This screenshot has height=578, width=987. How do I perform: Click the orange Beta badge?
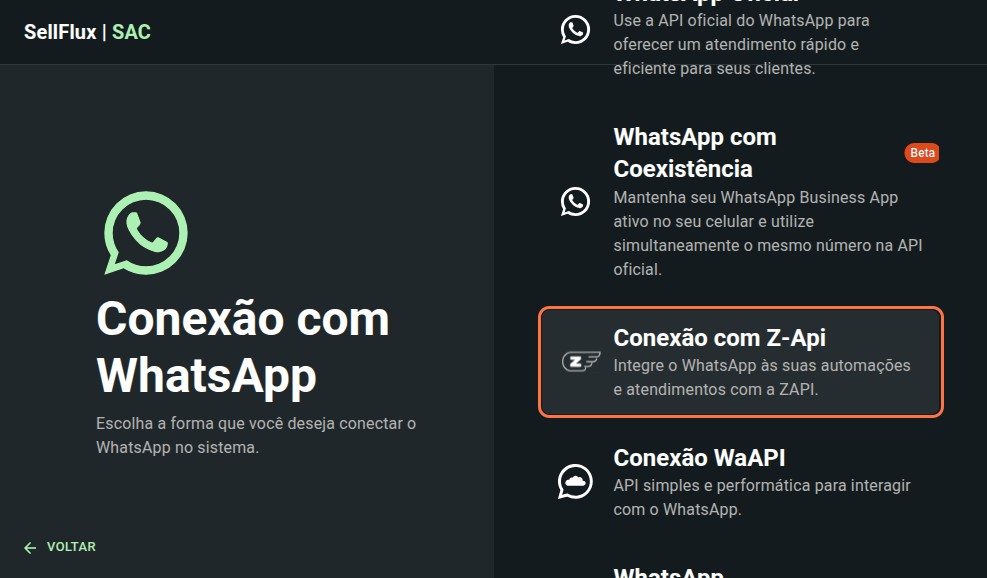(922, 153)
